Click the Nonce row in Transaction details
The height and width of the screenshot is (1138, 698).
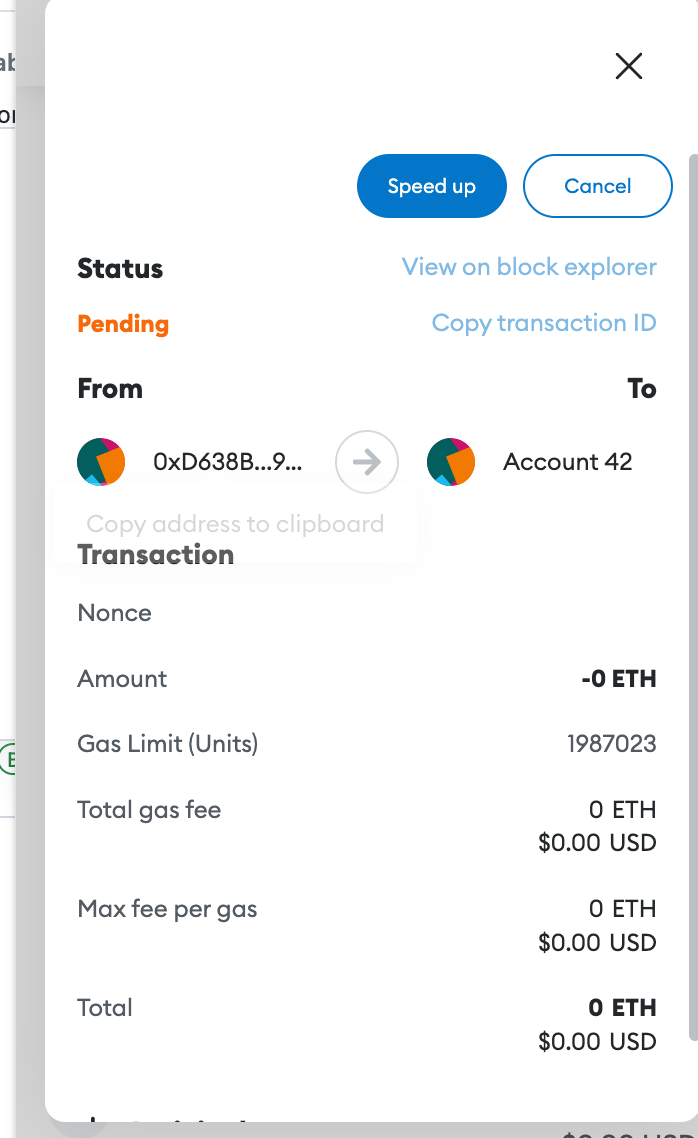(114, 612)
